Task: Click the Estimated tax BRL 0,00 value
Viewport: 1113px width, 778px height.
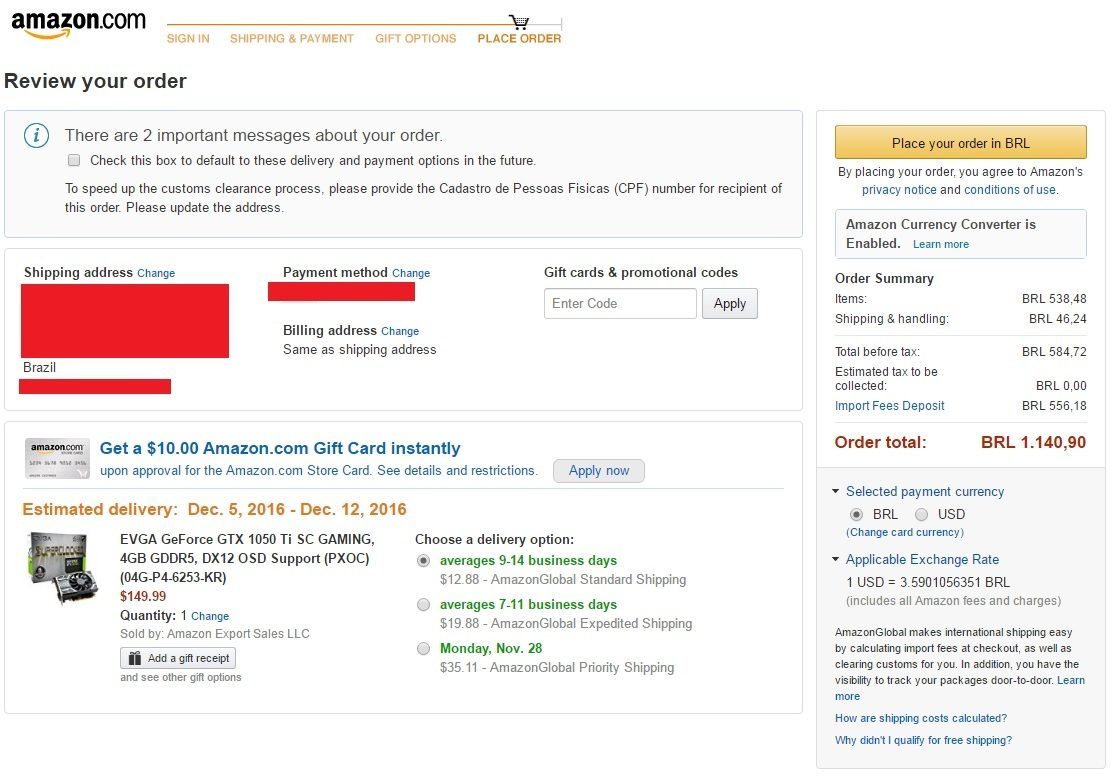Action: tap(1060, 385)
